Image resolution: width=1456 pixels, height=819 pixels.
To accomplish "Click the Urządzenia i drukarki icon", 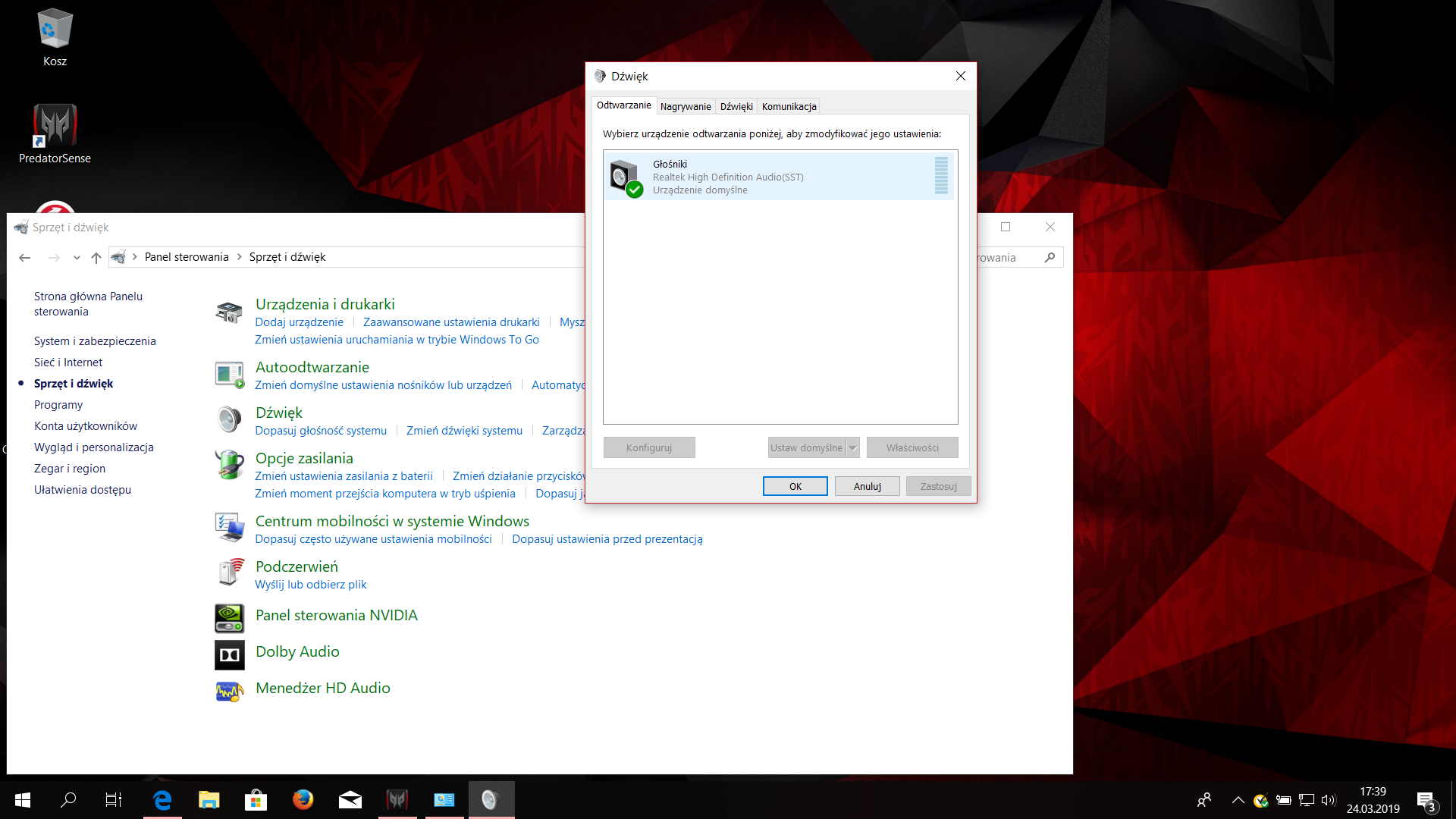I will (229, 311).
